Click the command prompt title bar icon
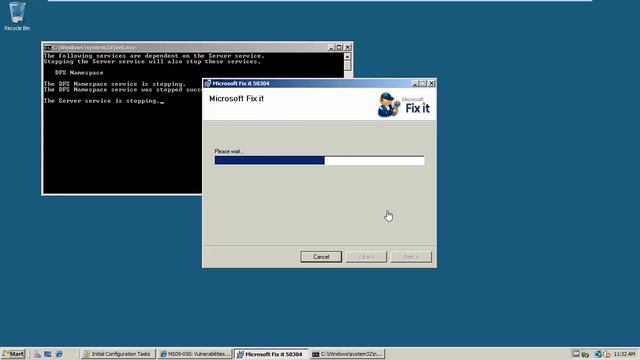Screen dimensions: 640x360 pyautogui.click(x=47, y=47)
